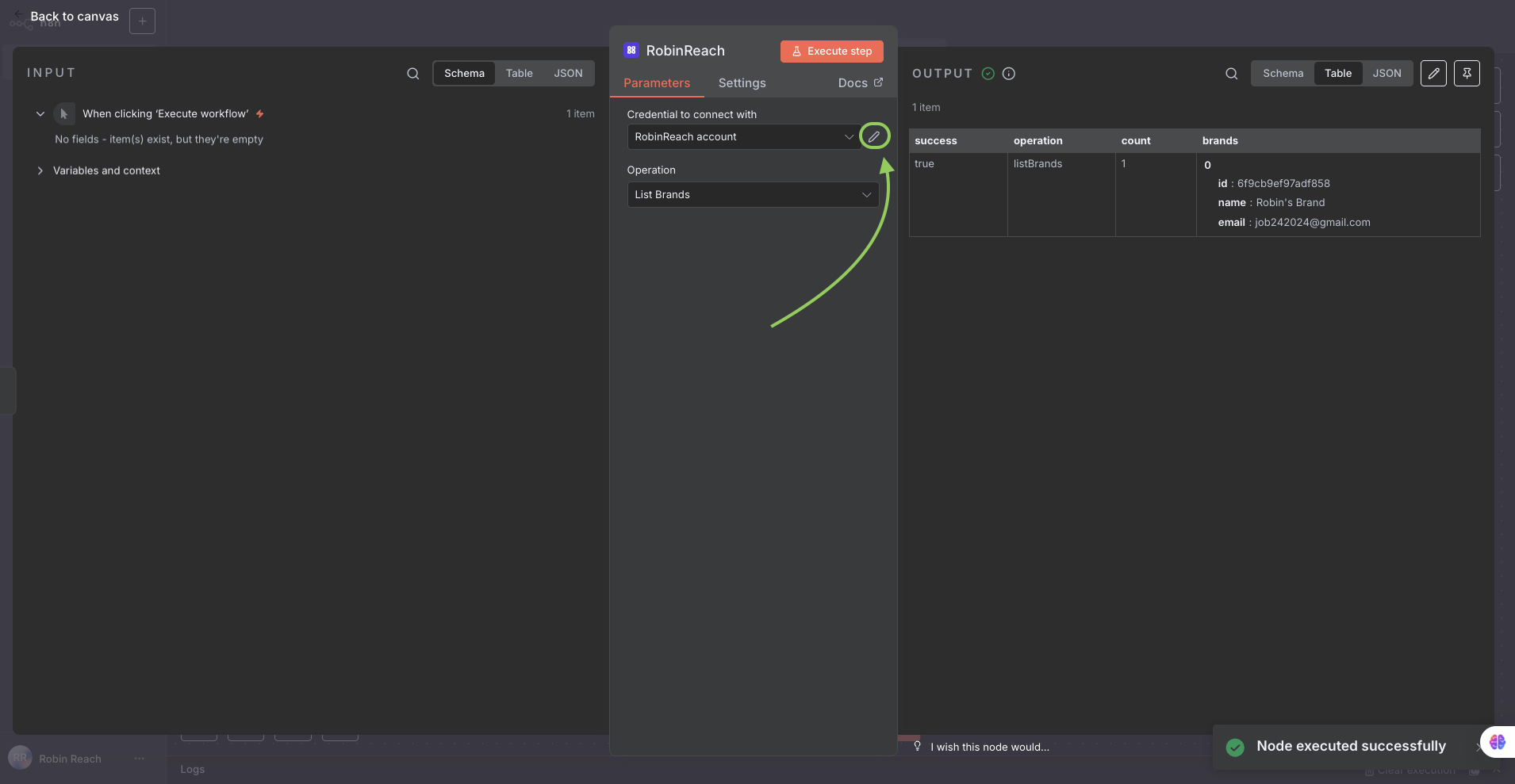Image resolution: width=1515 pixels, height=784 pixels.
Task: Switch INPUT view to Table
Action: tap(520, 74)
